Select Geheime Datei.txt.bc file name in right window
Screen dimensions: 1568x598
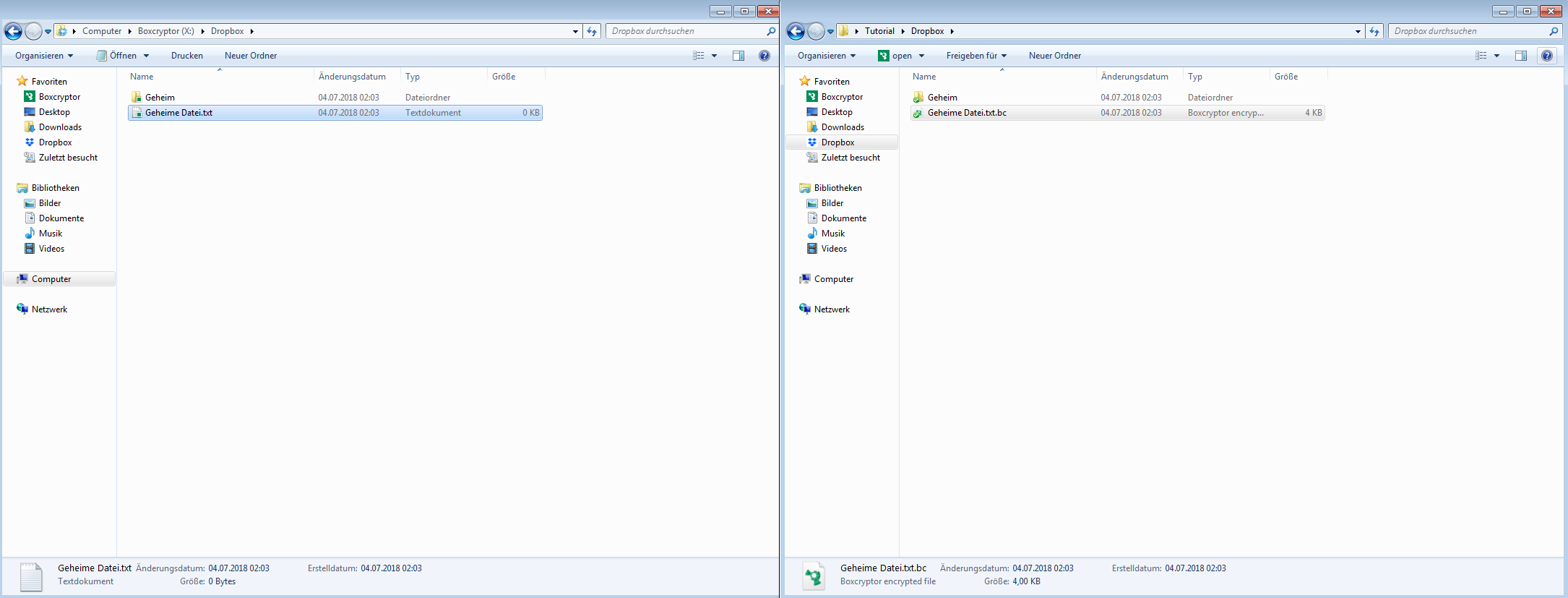[x=967, y=113]
